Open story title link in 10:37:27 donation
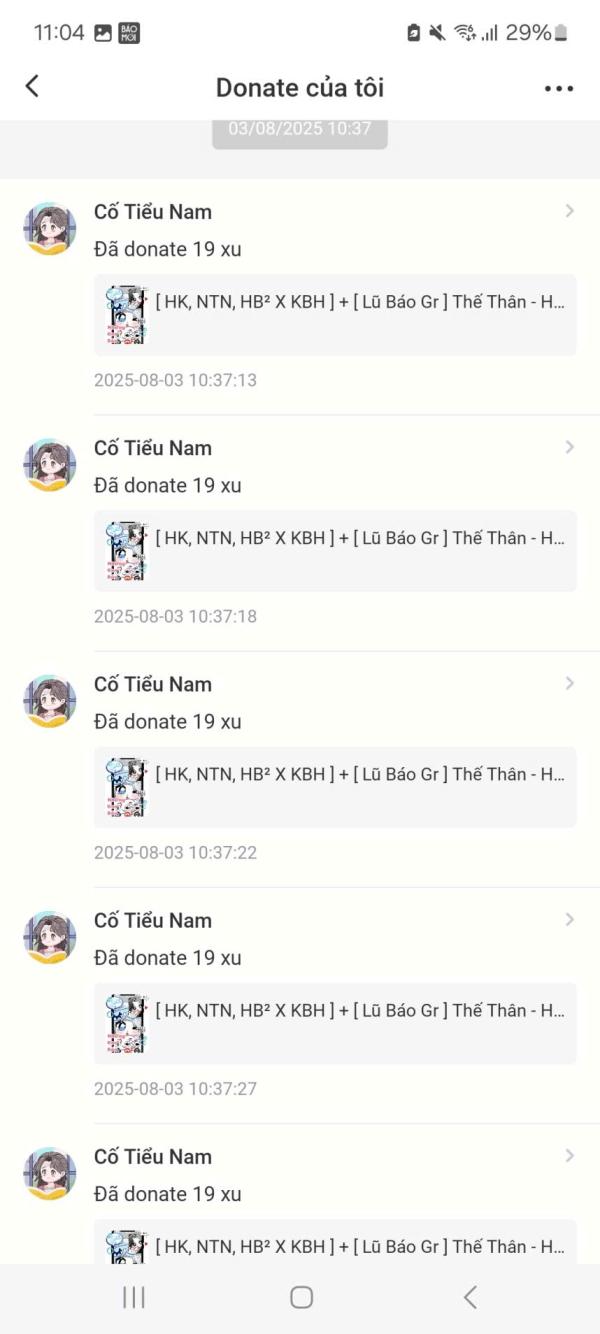Viewport: 600px width, 1334px height. pos(360,1010)
